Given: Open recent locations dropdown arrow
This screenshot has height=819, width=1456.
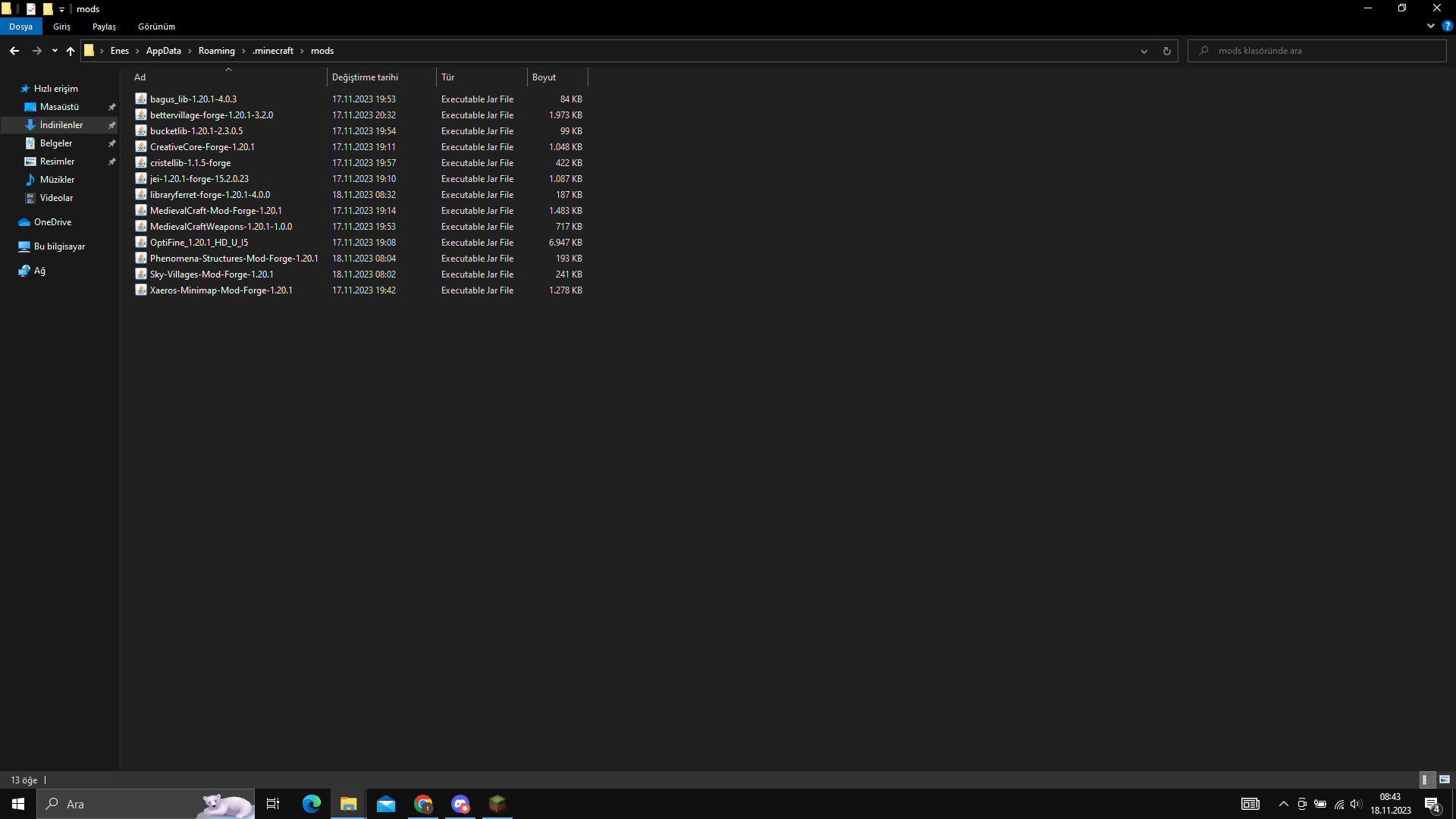Looking at the screenshot, I should point(55,51).
